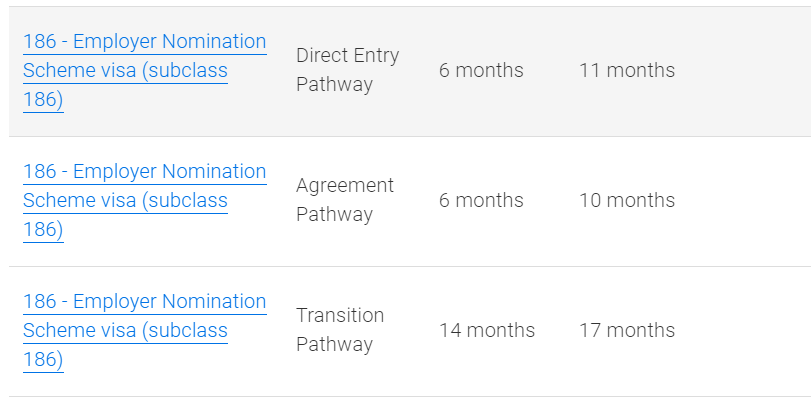Select '6 months' in the Direct Entry row
The width and height of the screenshot is (811, 400).
tap(481, 70)
